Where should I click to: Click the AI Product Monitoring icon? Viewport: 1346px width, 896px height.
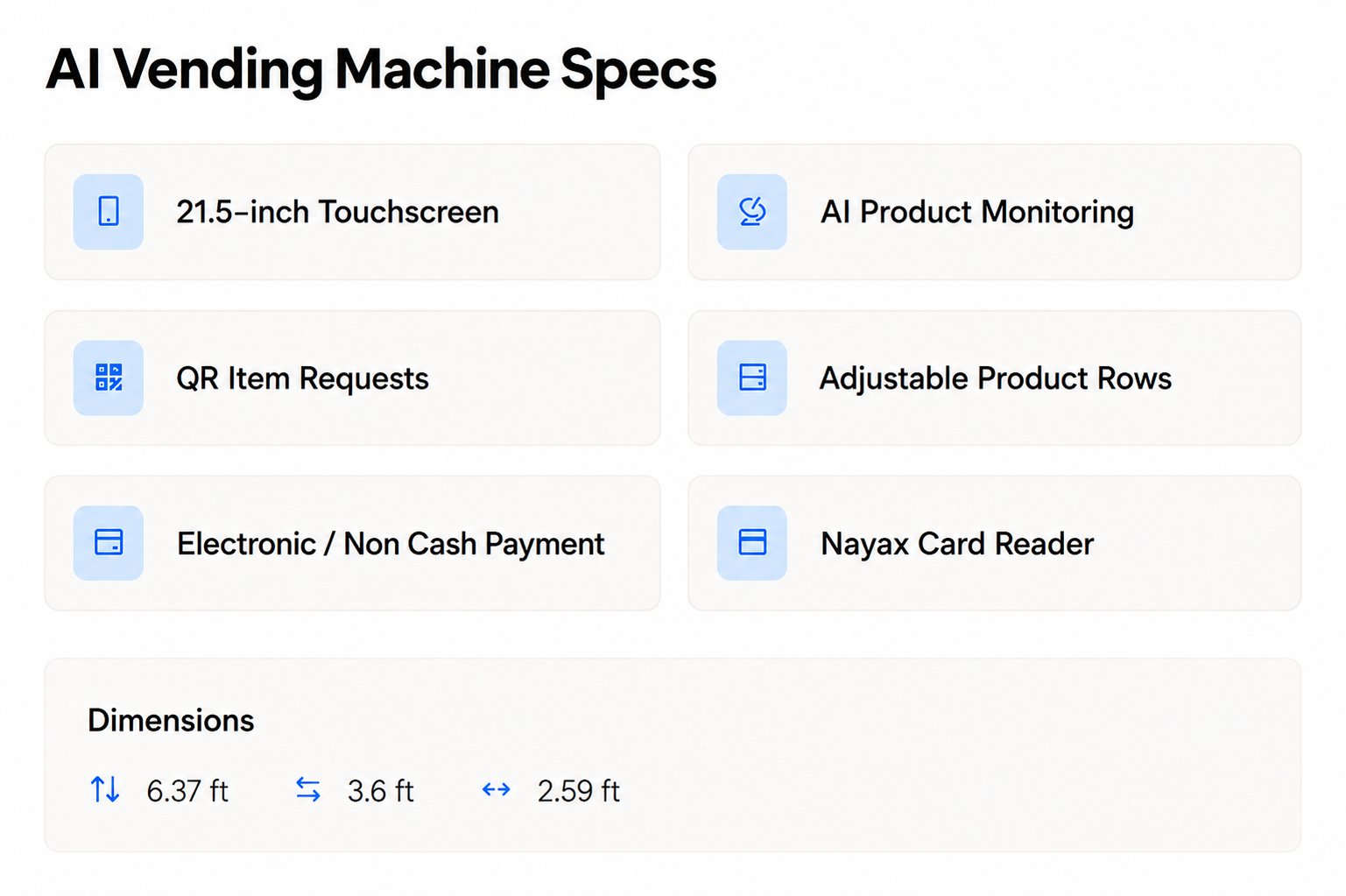pyautogui.click(x=751, y=212)
